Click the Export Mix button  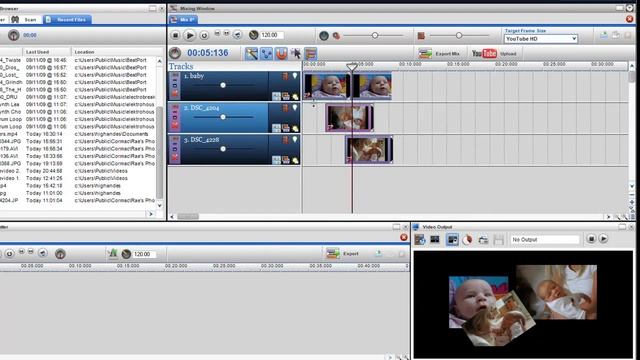[x=439, y=53]
